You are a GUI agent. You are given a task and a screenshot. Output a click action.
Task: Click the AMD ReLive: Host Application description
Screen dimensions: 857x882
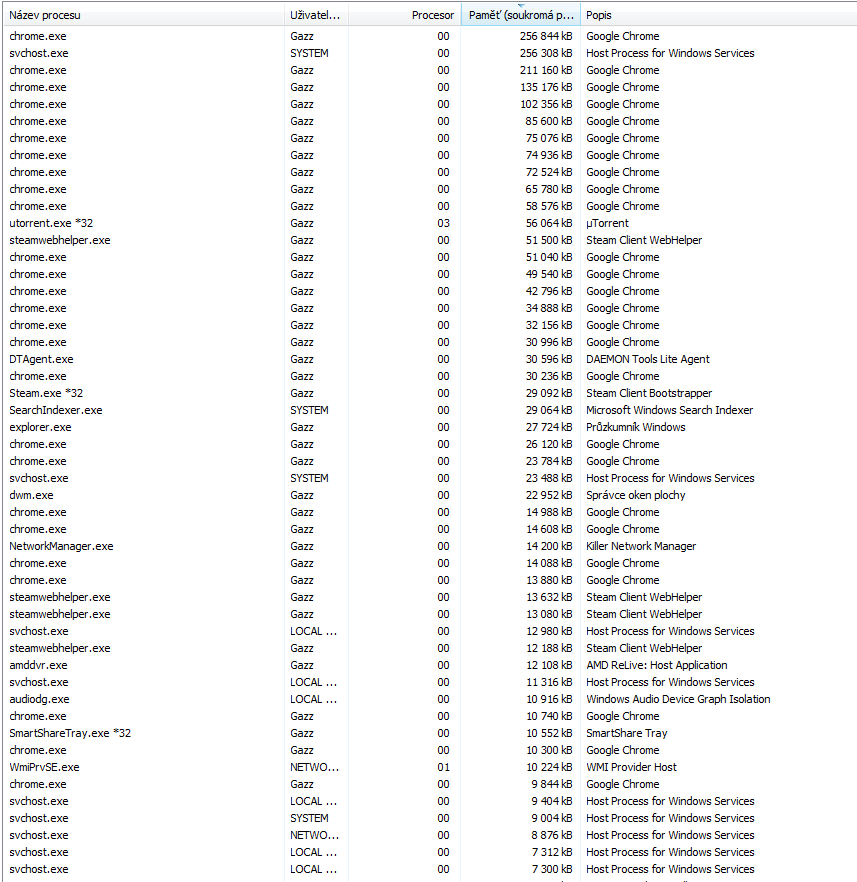coord(657,665)
